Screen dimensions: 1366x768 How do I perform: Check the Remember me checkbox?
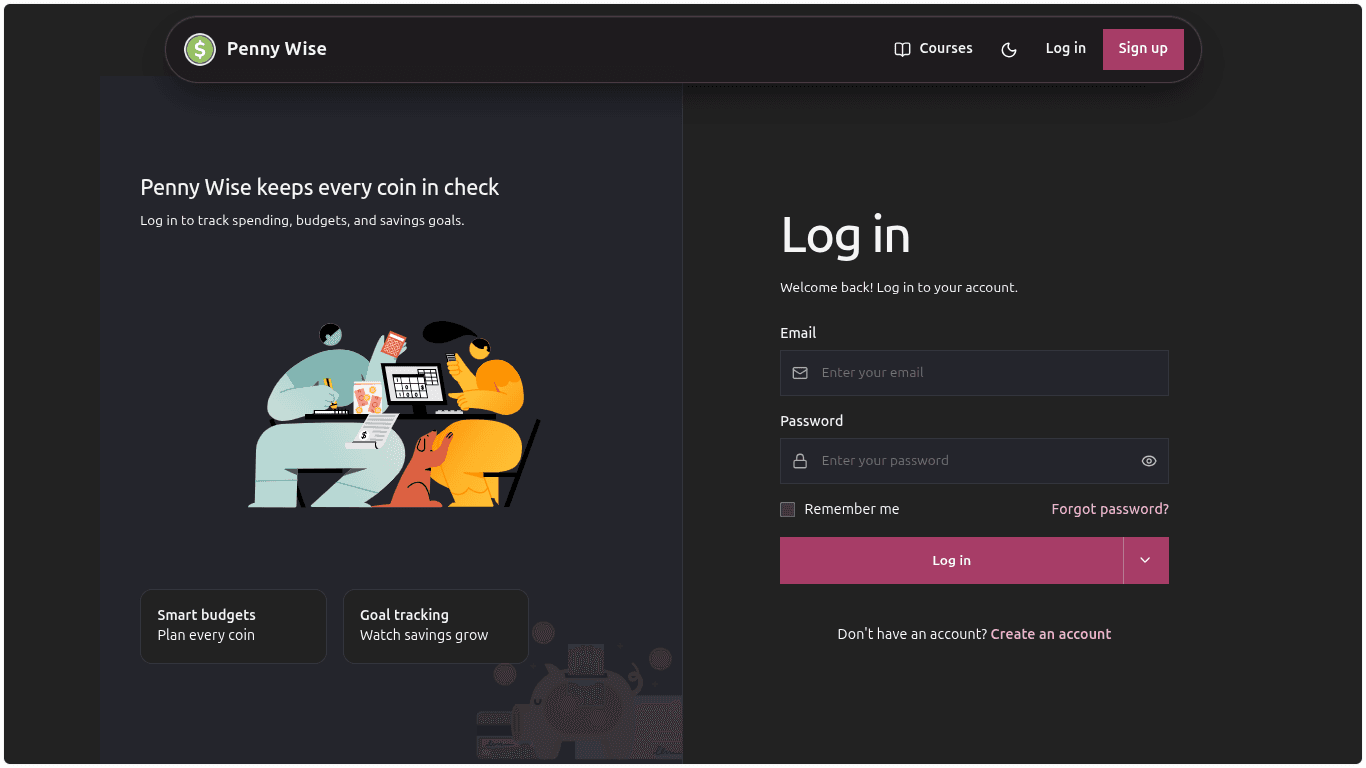coord(788,509)
